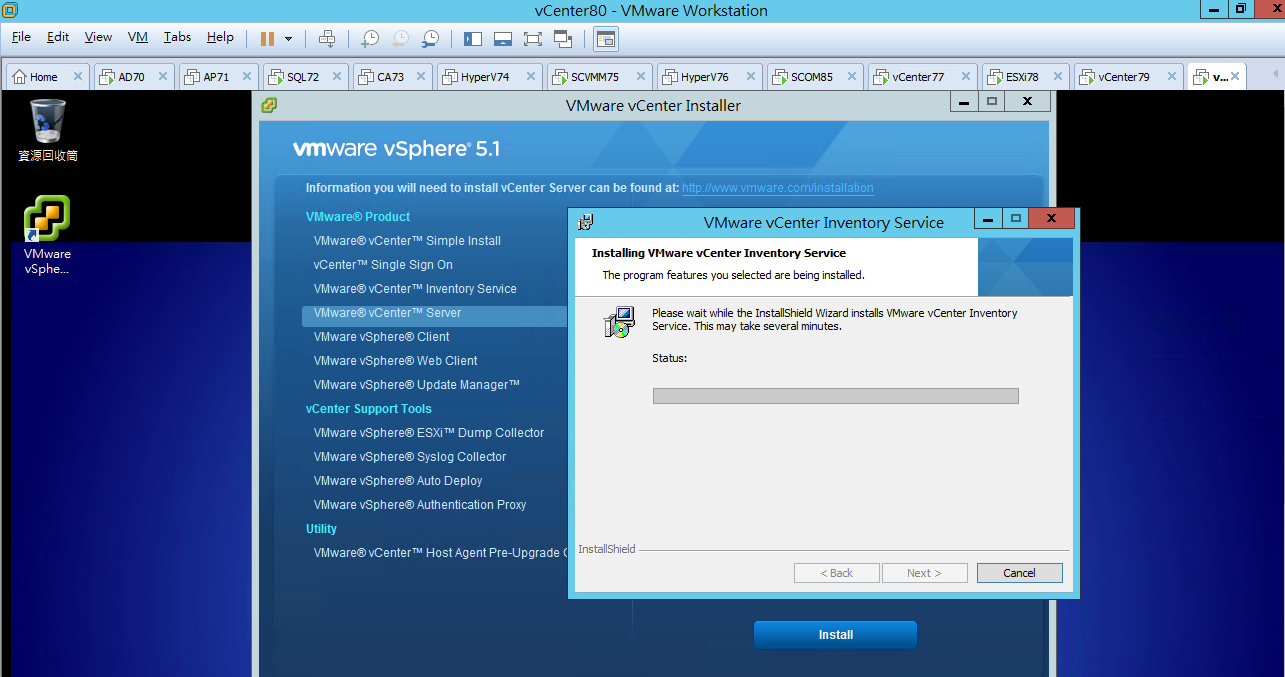
Task: Open the Snapshot Manager toolbar icon
Action: (430, 38)
